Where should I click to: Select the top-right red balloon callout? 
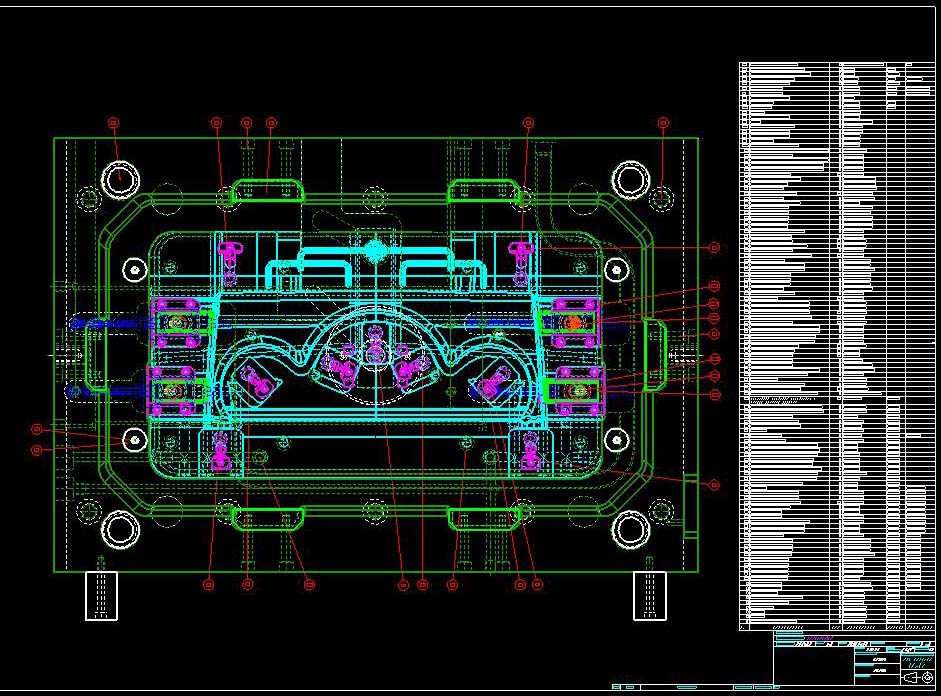pyautogui.click(x=663, y=122)
